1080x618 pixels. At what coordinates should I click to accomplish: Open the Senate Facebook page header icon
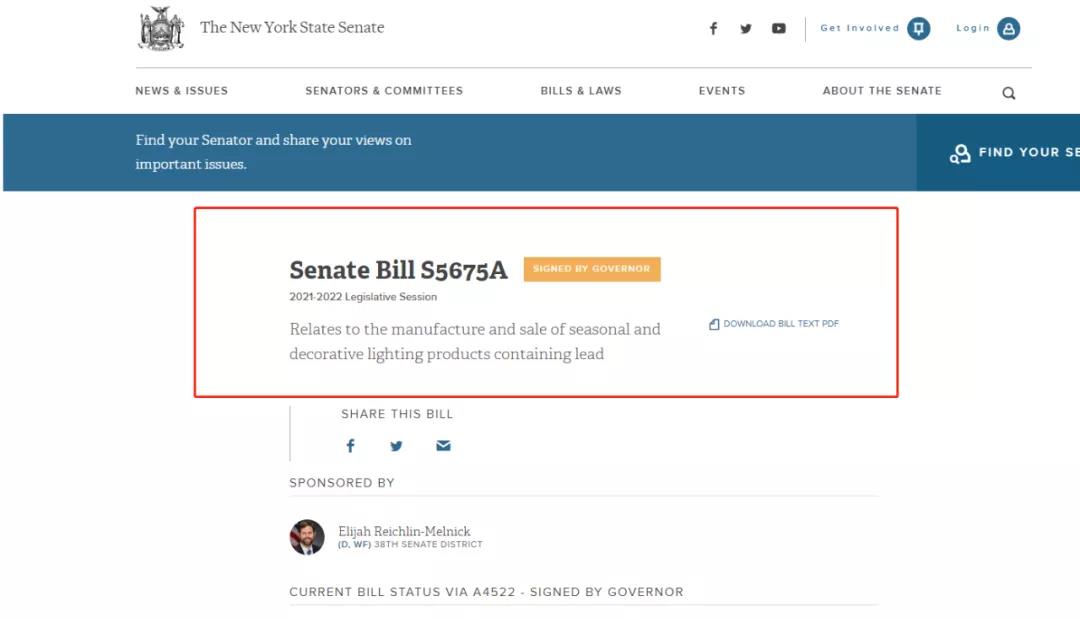click(x=713, y=29)
